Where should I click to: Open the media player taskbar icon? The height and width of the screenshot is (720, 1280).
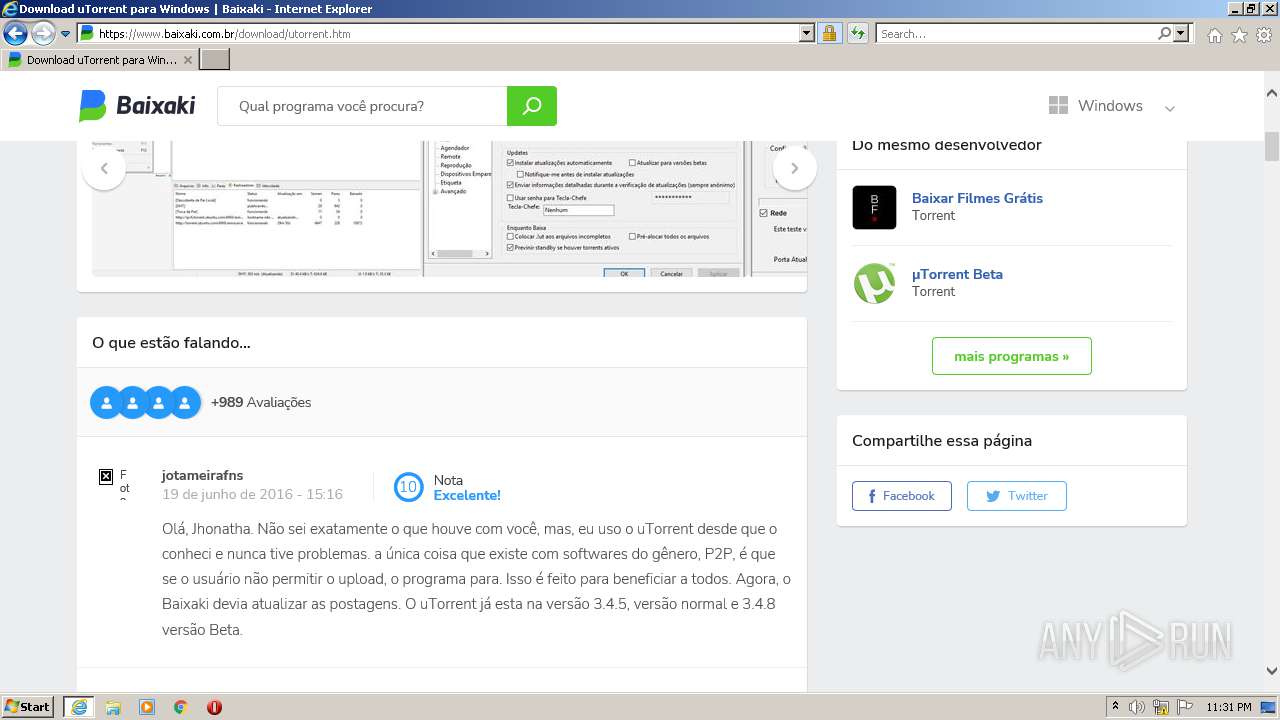147,707
